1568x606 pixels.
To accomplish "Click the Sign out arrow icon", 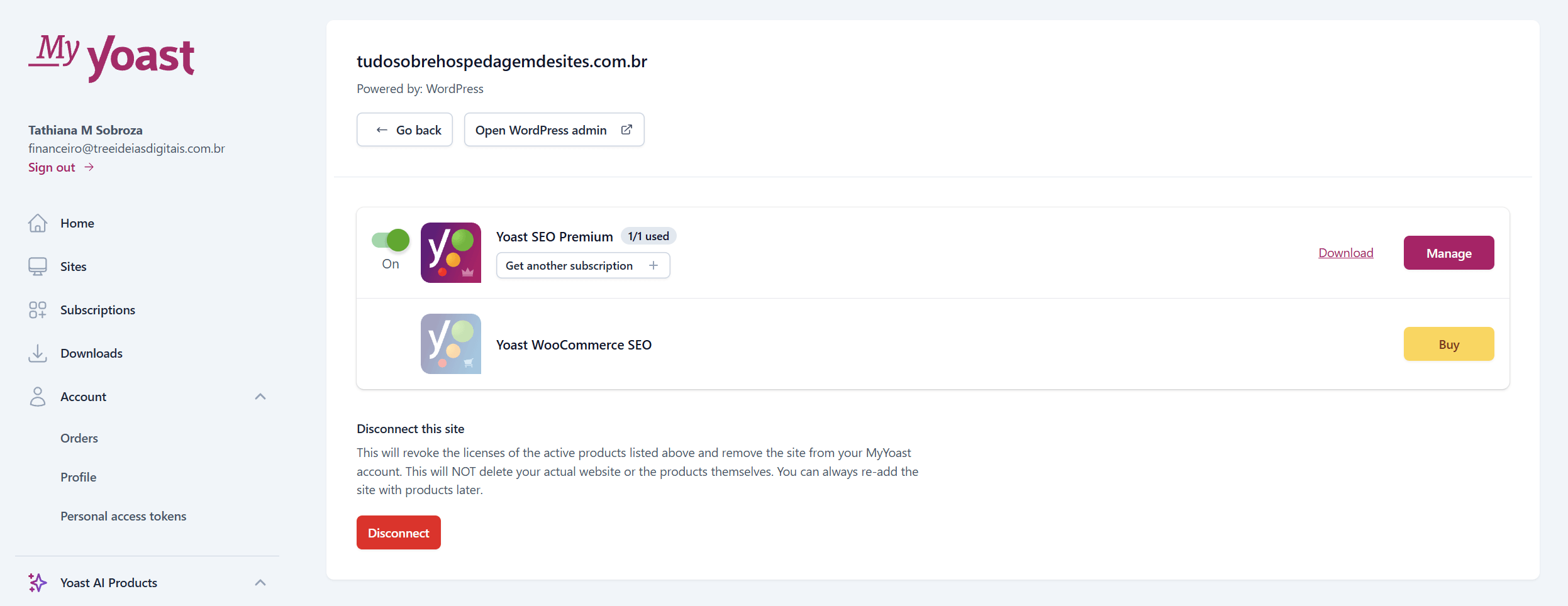I will coord(89,167).
